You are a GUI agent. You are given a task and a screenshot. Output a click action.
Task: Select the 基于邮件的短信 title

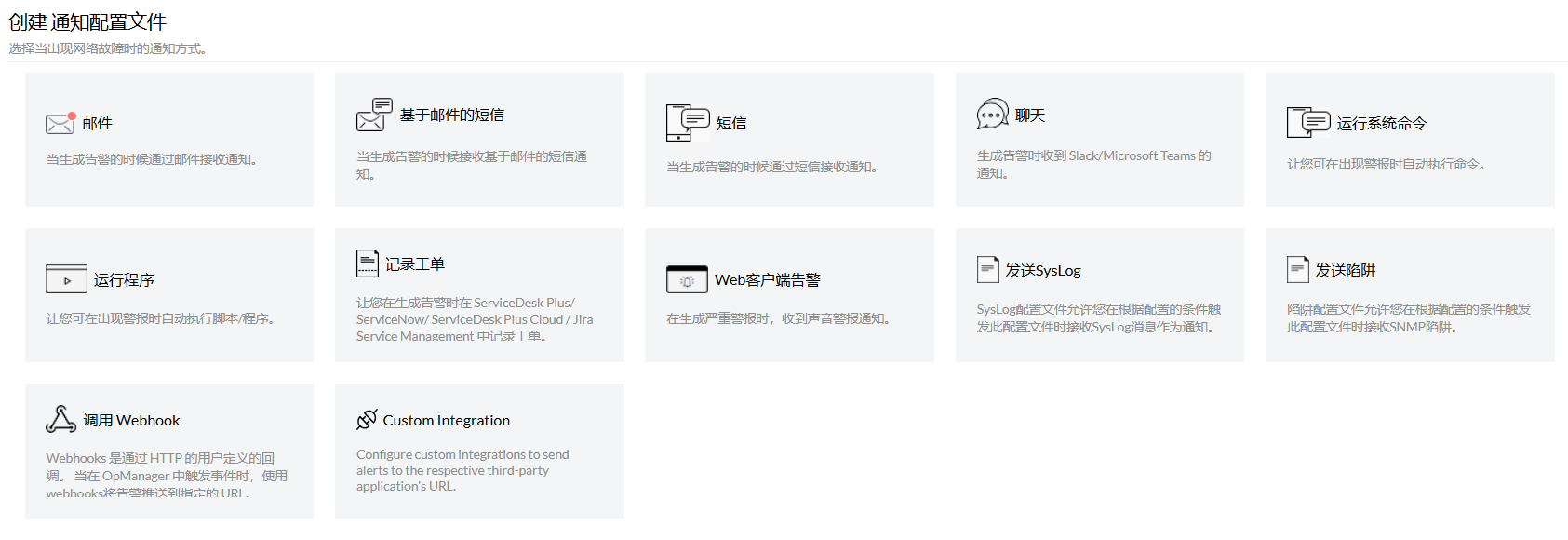(452, 115)
